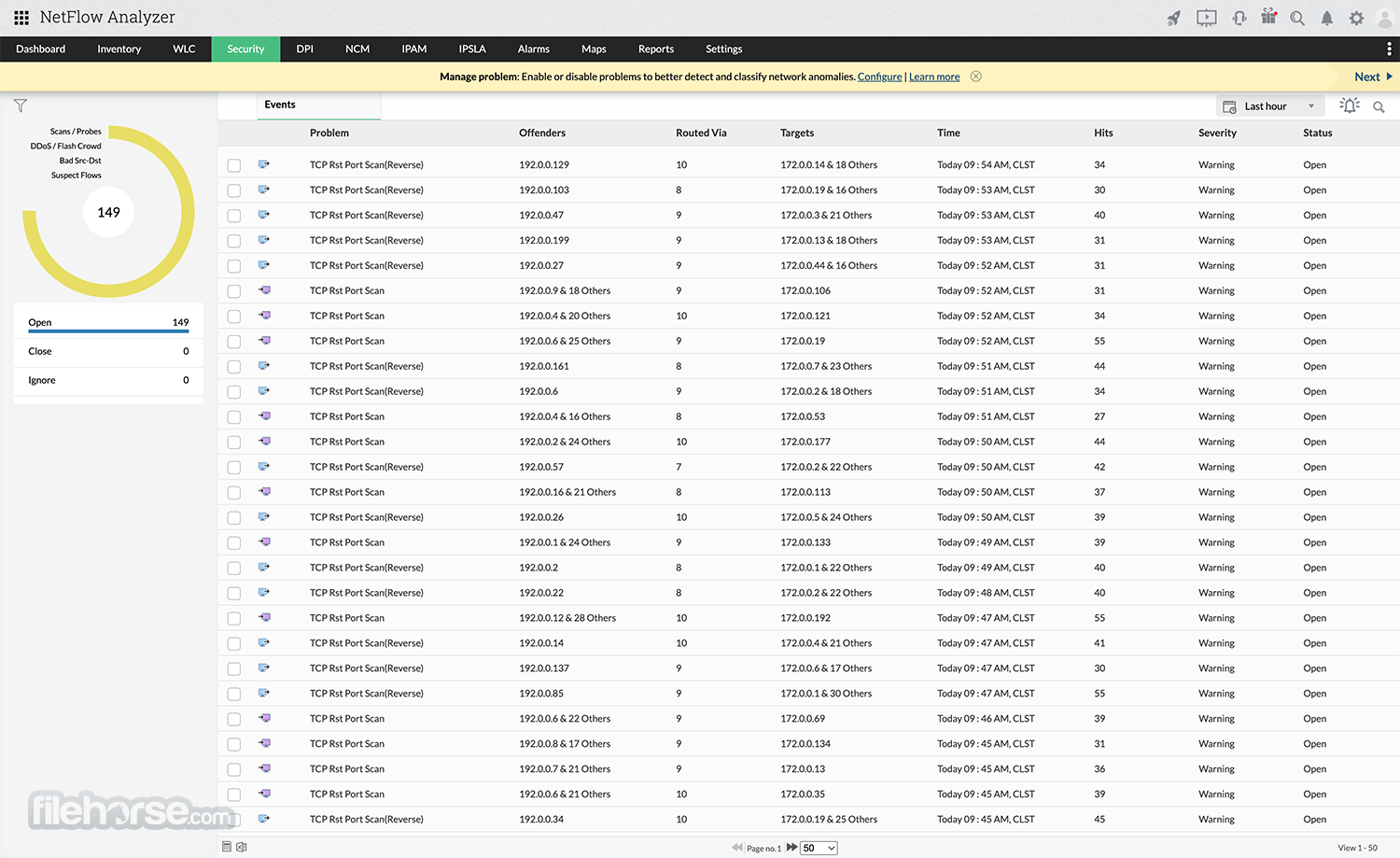Click the second export icon at bottom left
Viewport: 1400px width, 858px height.
(x=242, y=847)
